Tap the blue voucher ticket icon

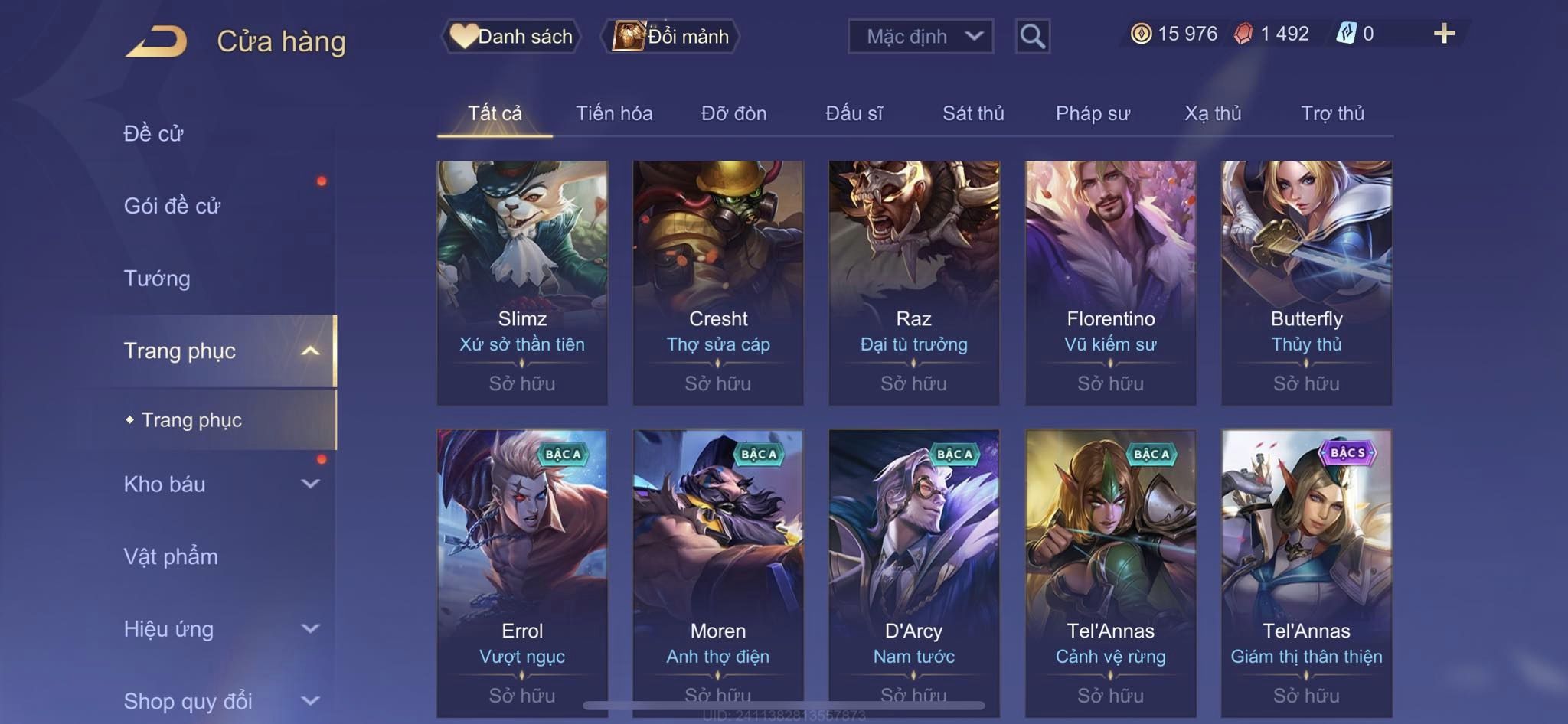click(1346, 34)
